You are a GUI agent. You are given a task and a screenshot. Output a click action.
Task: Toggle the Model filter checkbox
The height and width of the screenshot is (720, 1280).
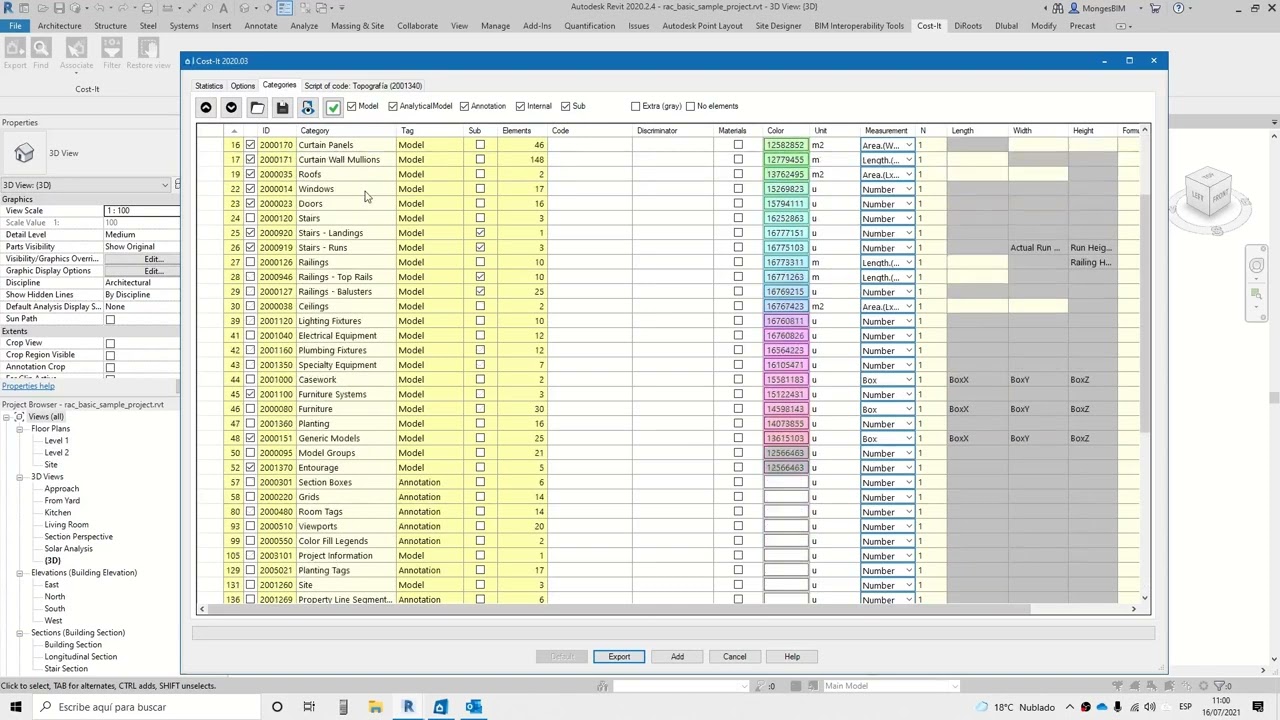pos(352,106)
